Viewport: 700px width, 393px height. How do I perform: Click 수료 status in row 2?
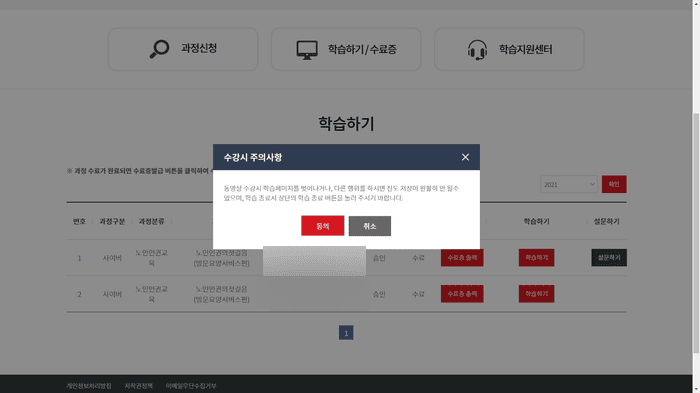[418, 294]
